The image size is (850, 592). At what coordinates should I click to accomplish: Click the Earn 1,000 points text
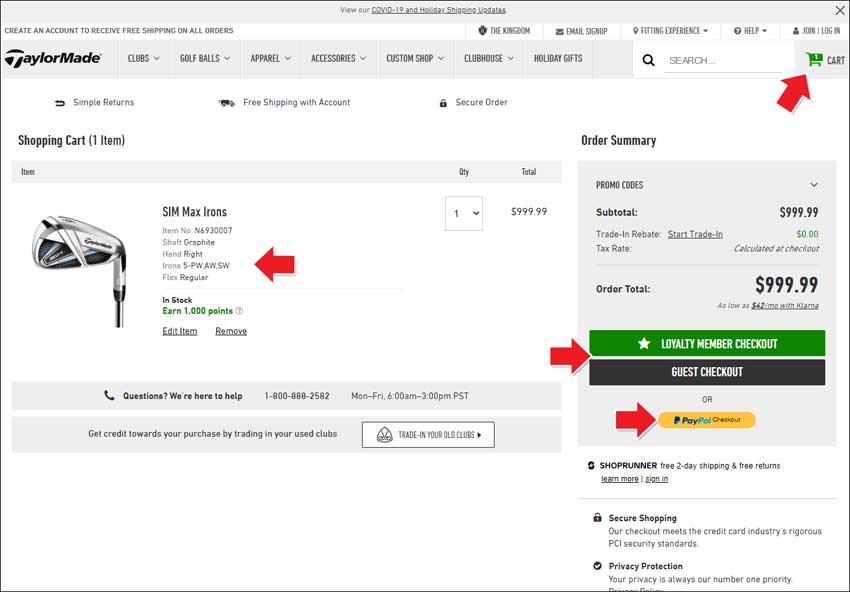pyautogui.click(x=197, y=311)
